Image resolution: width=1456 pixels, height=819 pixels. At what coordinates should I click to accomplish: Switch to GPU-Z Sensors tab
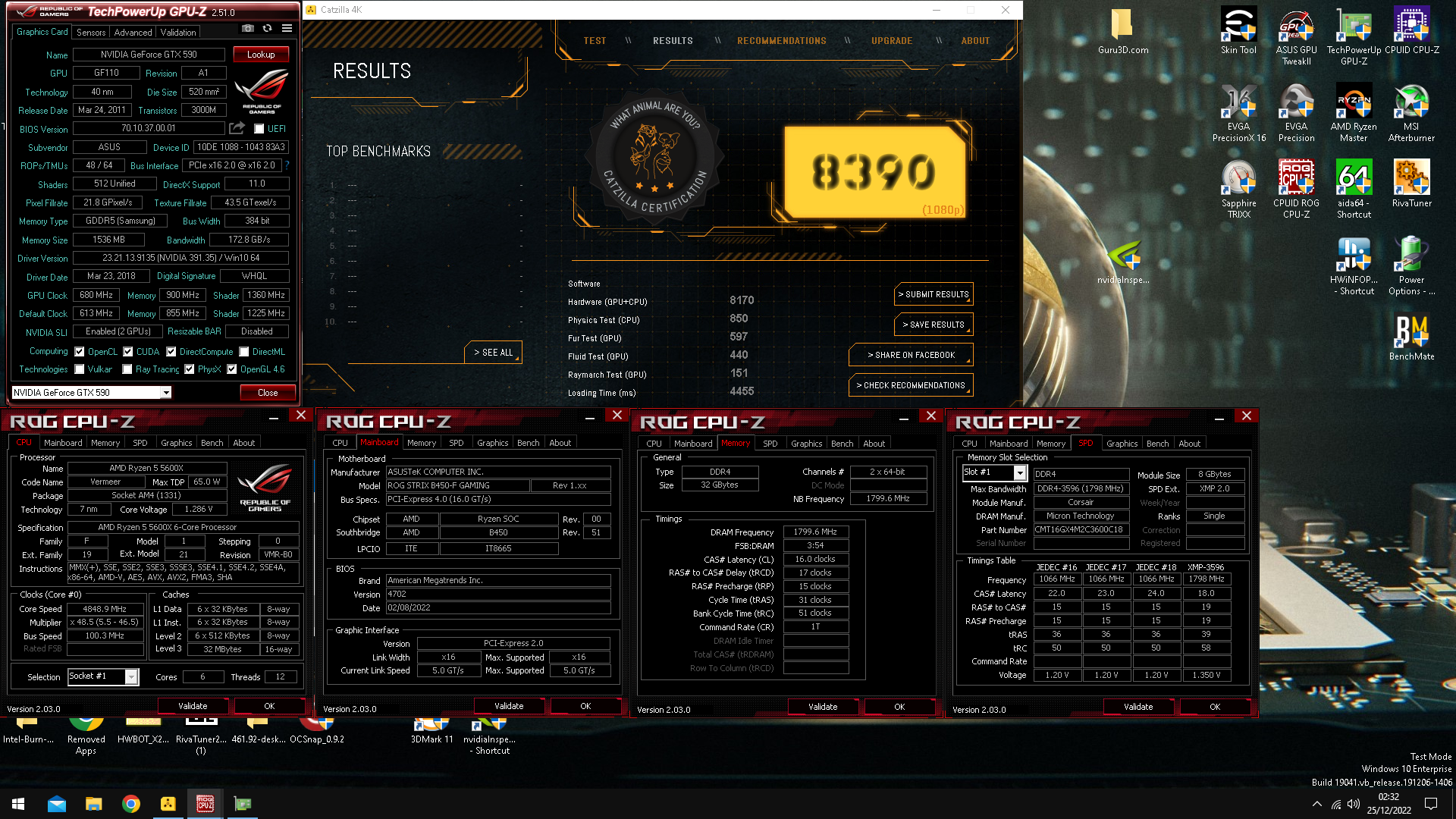tap(91, 33)
